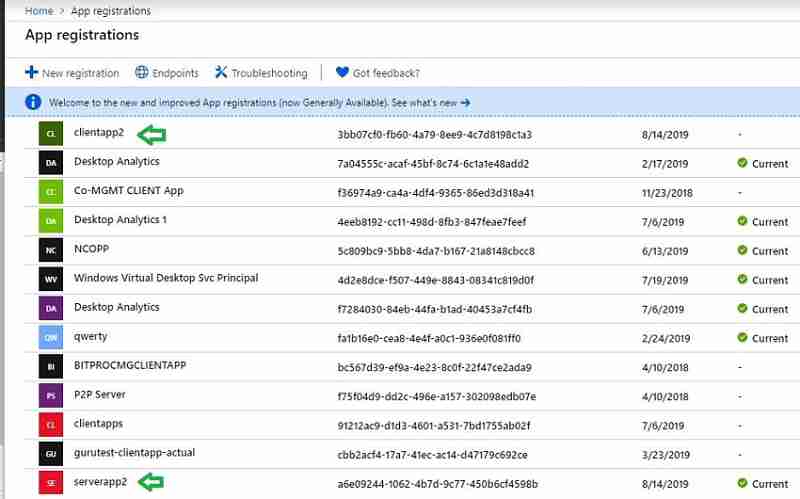Open Desktop Analytics with application ID f7284030
This screenshot has height=499, width=800.
point(117,307)
